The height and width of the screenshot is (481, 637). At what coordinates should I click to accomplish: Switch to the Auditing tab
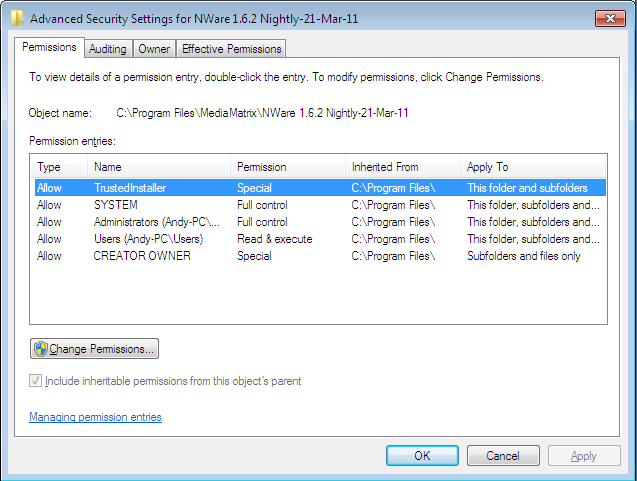[x=108, y=49]
